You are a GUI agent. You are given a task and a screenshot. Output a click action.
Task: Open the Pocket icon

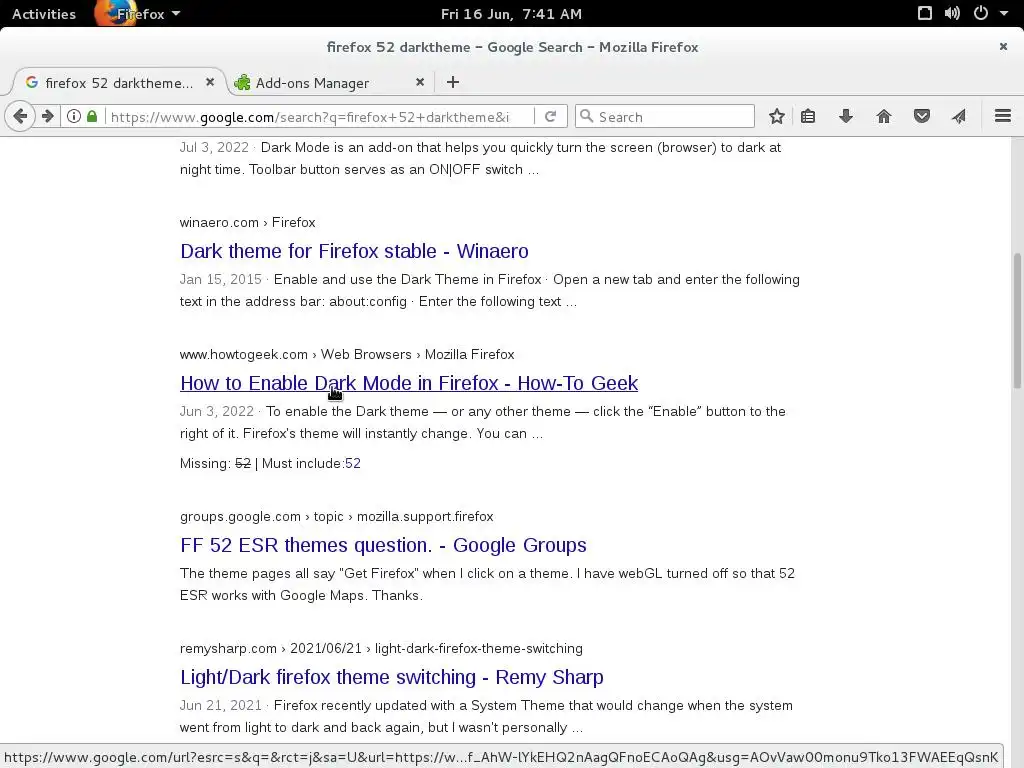[921, 116]
